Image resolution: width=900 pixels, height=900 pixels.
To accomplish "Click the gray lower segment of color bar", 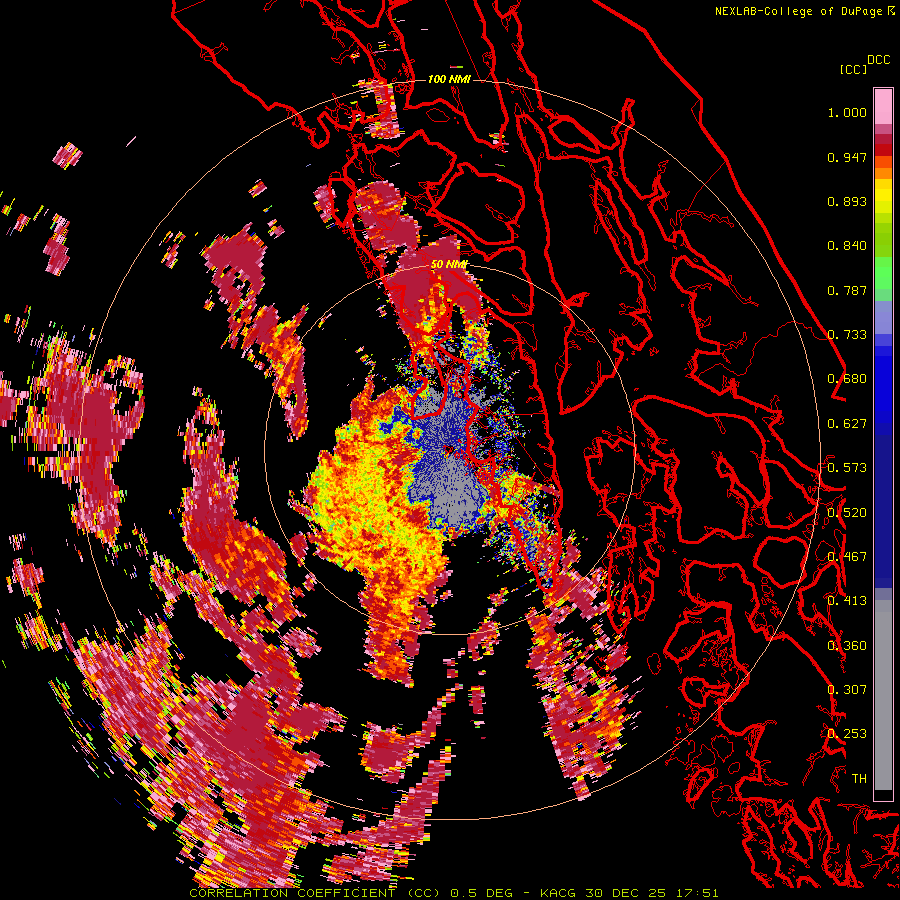I will point(883,695).
